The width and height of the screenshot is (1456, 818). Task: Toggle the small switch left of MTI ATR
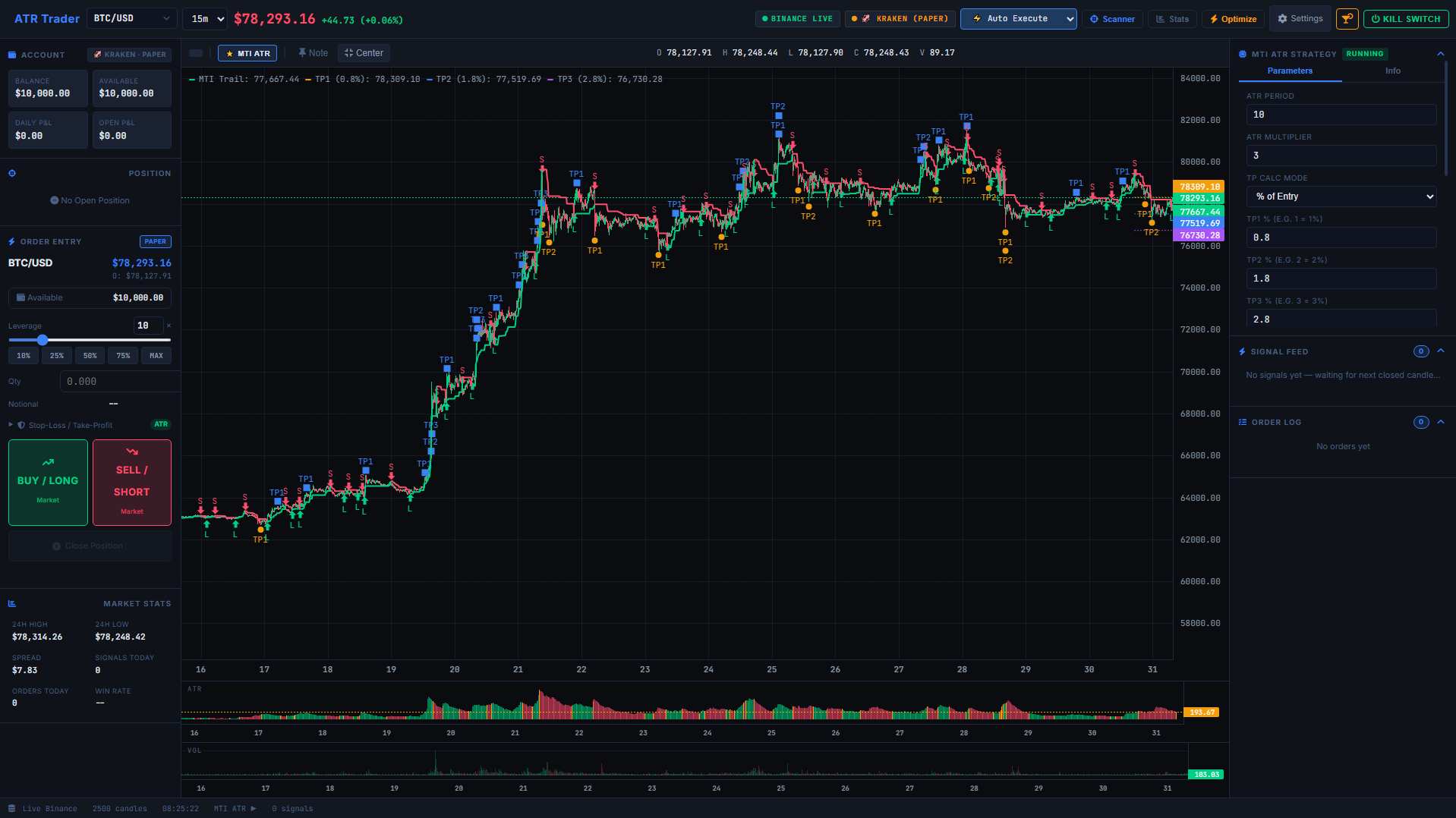196,53
